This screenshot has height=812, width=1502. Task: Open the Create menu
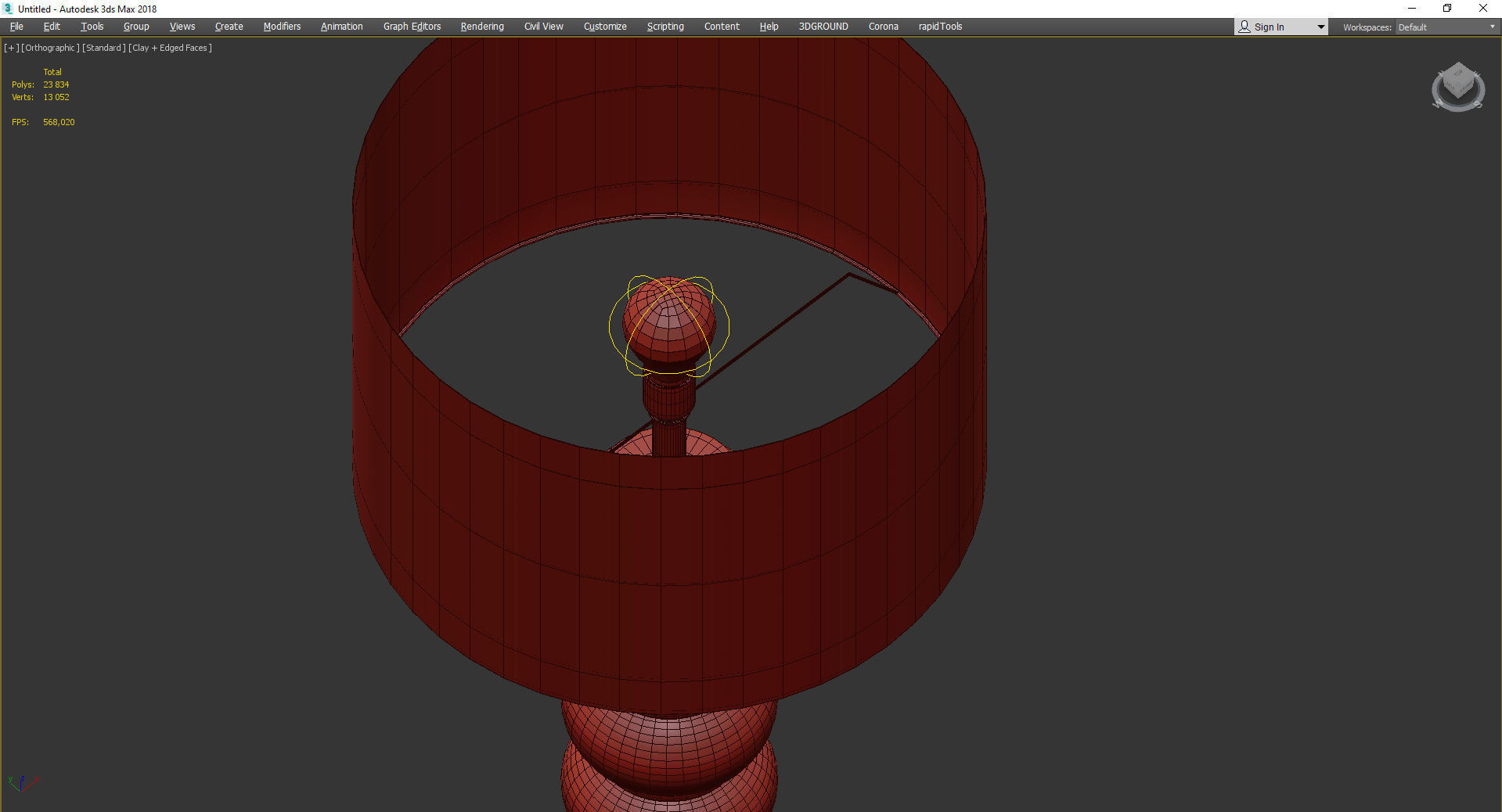point(229,27)
